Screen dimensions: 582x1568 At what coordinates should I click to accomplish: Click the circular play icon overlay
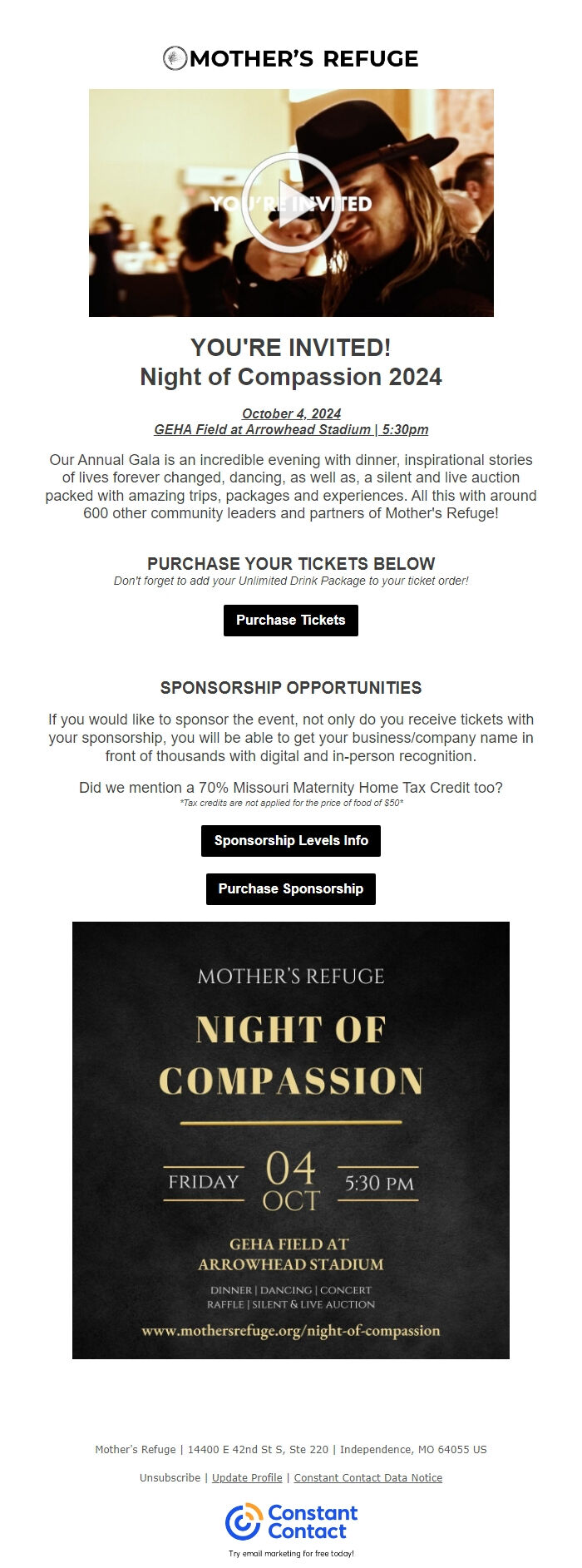tap(290, 202)
